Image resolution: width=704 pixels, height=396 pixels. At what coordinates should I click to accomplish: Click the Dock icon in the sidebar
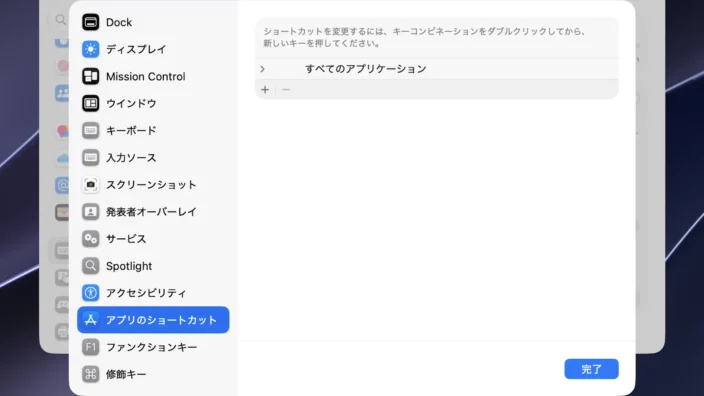90,22
